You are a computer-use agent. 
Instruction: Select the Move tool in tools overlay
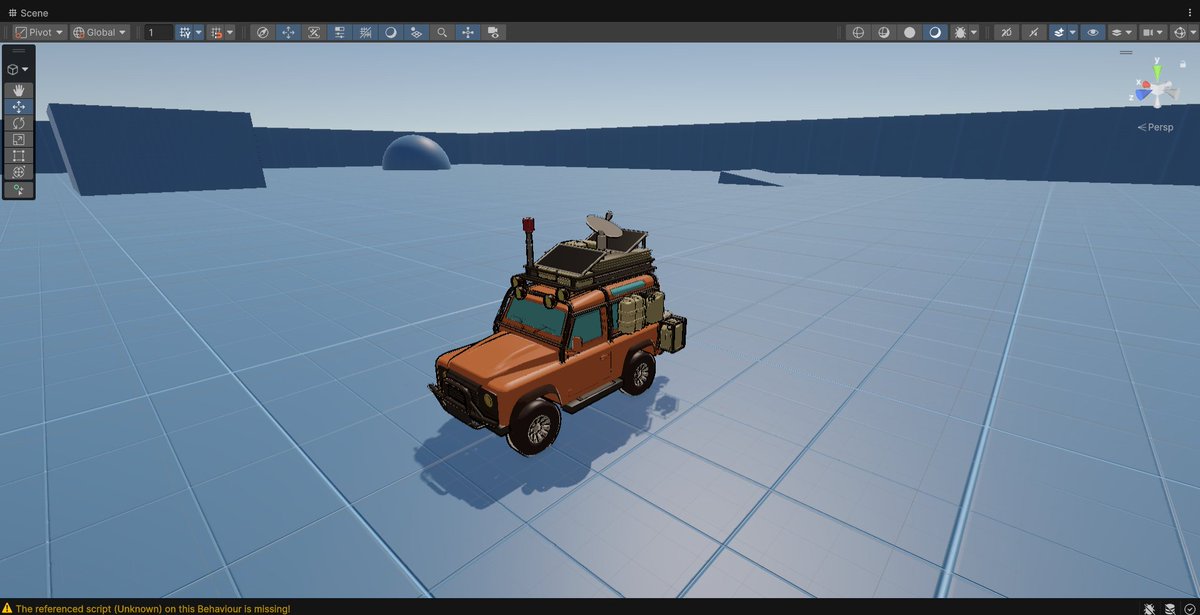(19, 106)
